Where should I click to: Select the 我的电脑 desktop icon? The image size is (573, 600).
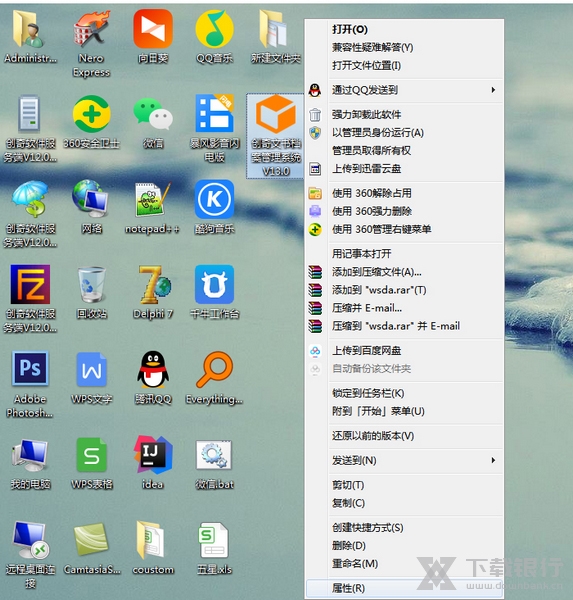point(30,463)
